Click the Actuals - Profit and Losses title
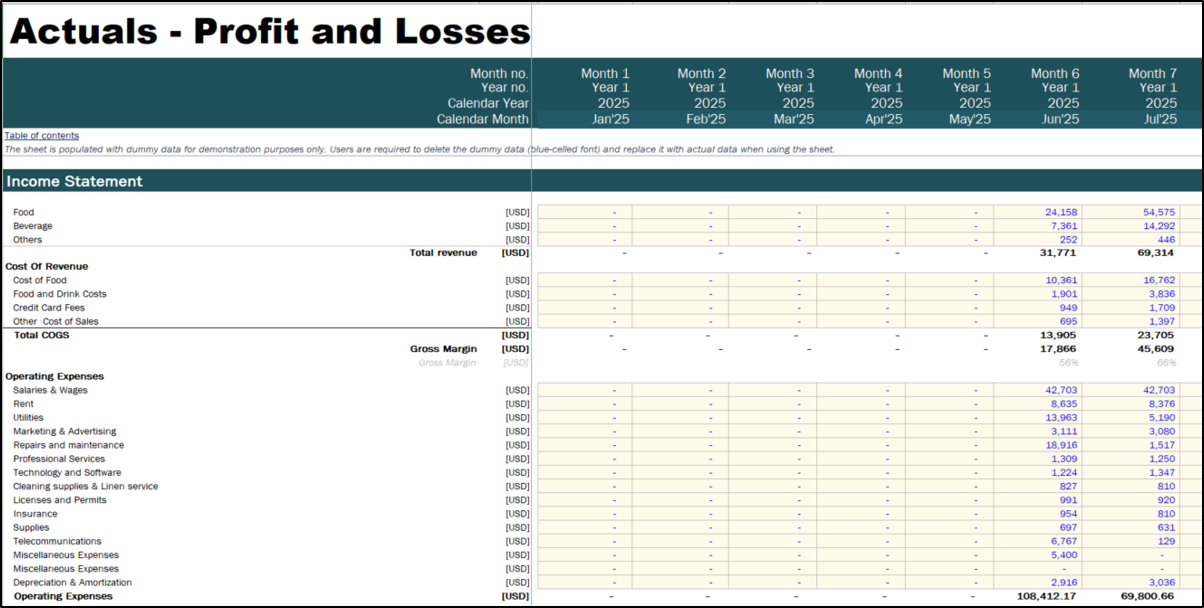The image size is (1204, 608). pos(269,32)
